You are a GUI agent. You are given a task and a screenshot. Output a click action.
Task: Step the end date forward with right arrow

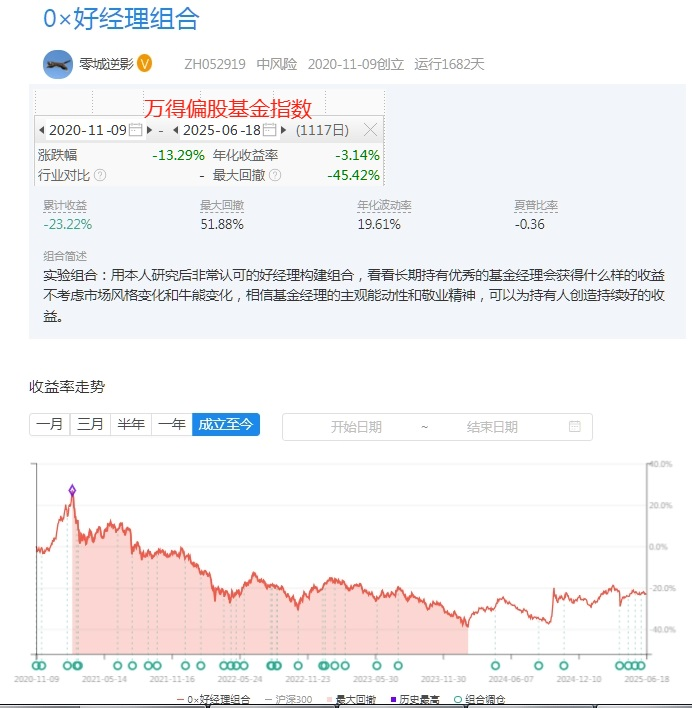(x=283, y=130)
